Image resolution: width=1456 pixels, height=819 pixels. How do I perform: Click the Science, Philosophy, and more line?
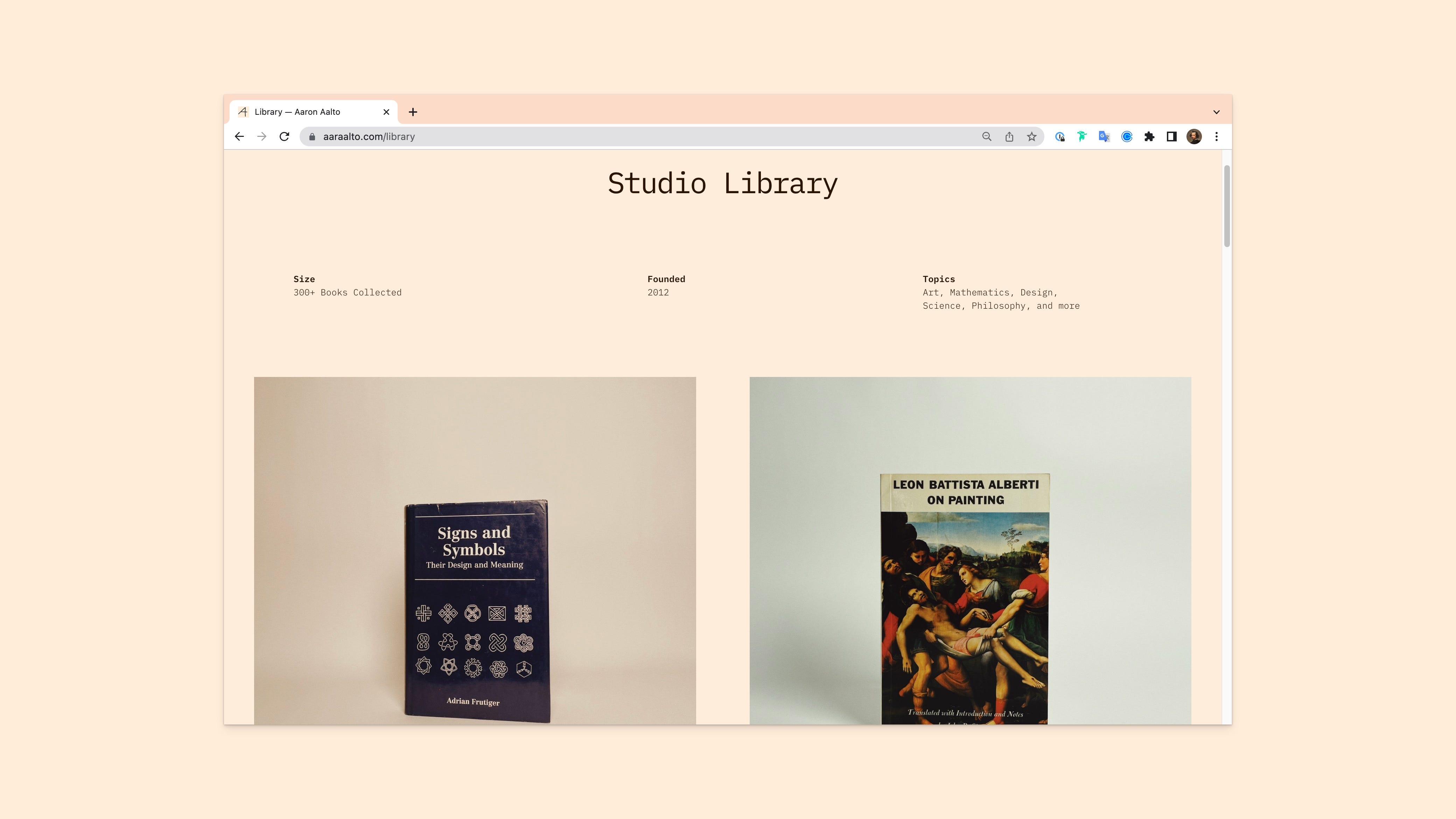click(x=1001, y=306)
